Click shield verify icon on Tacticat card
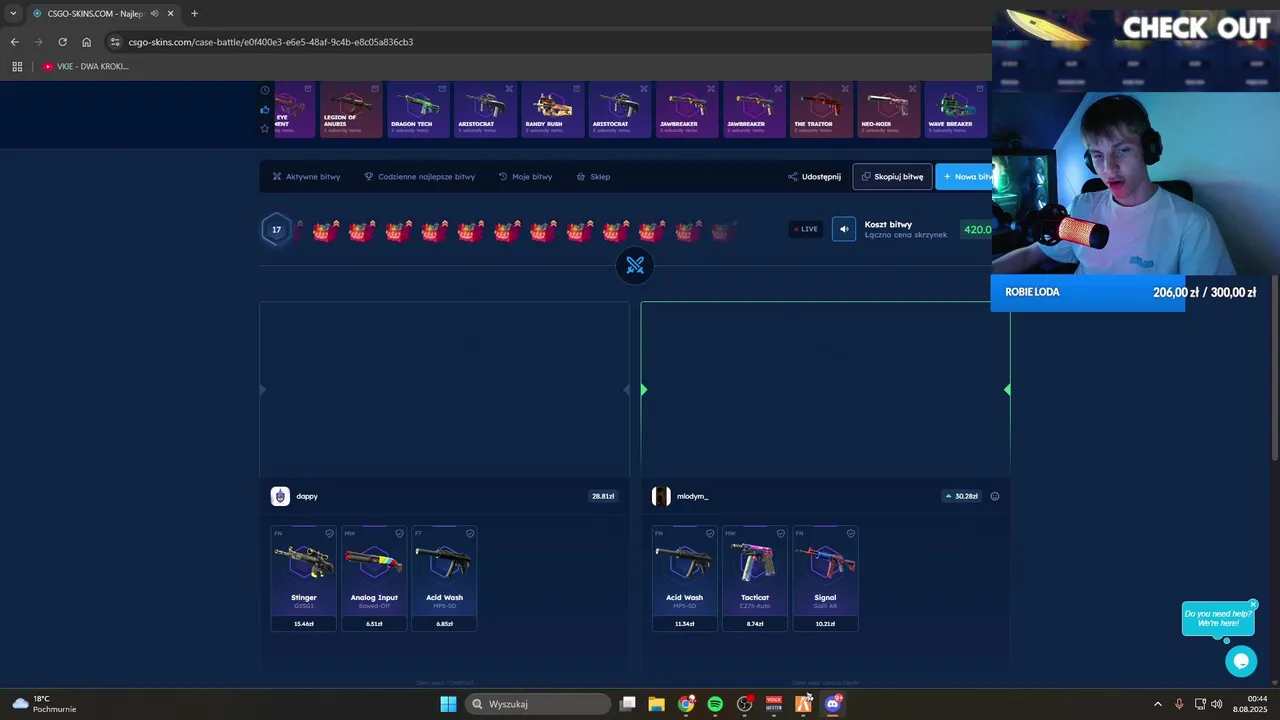The image size is (1280, 720). pos(781,533)
